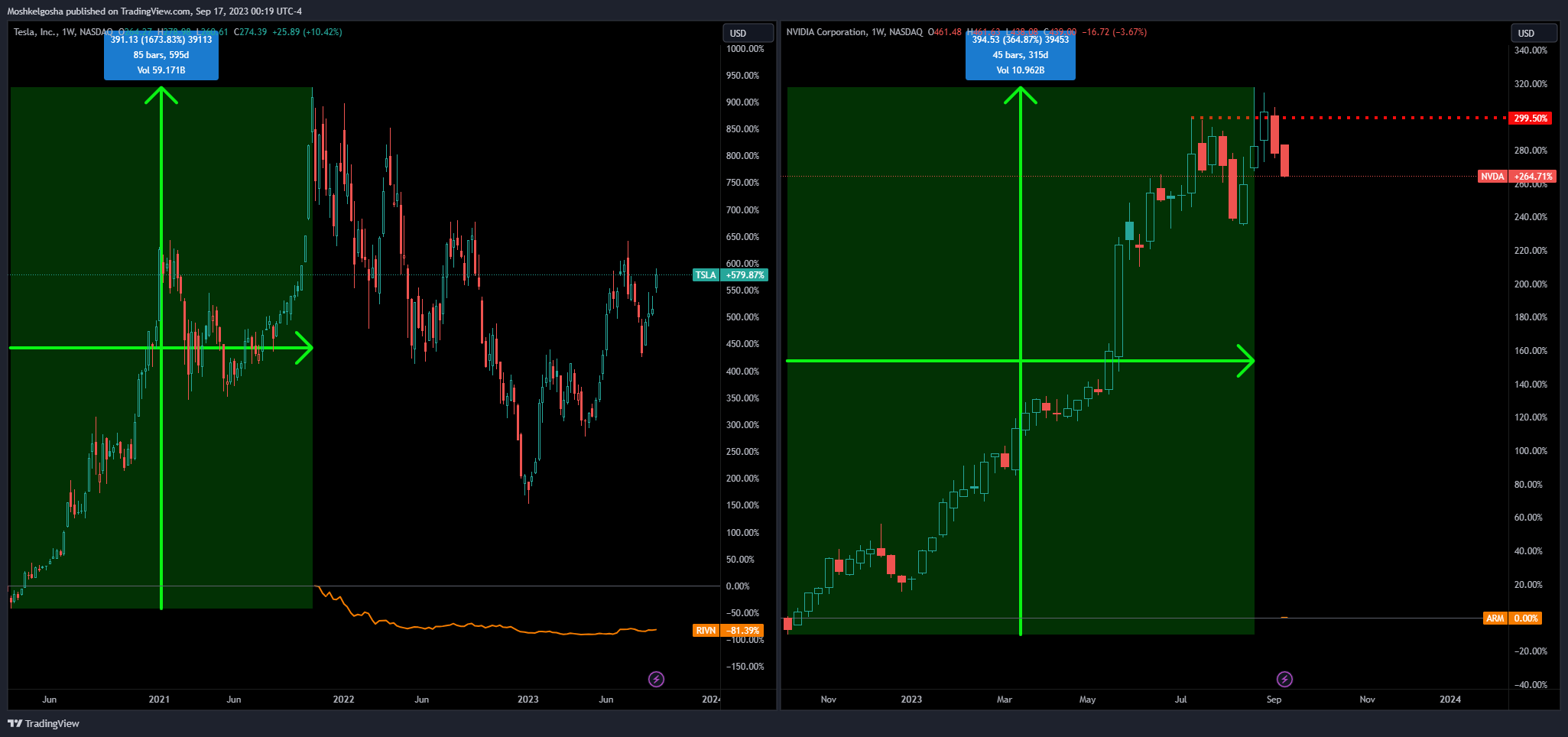The width and height of the screenshot is (1568, 737).
Task: Click the 'Vol 59.171B' text
Action: tap(161, 70)
